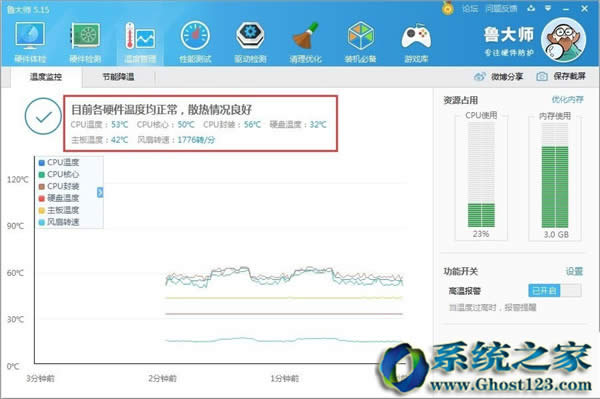
Task: Click the 内存使用 3.0 GB usage bar
Action: click(555, 175)
